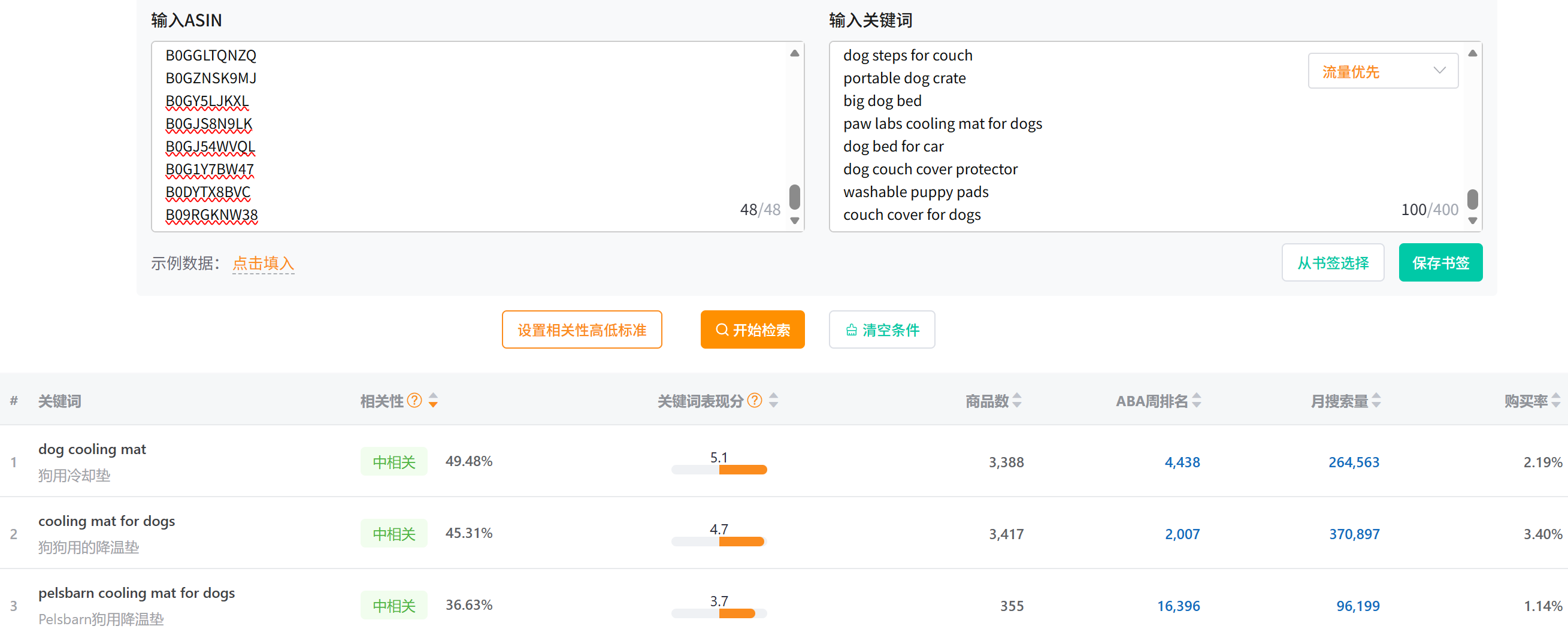This screenshot has width=1568, height=629.
Task: Click monthly search volume 96,199
Action: [x=1358, y=606]
